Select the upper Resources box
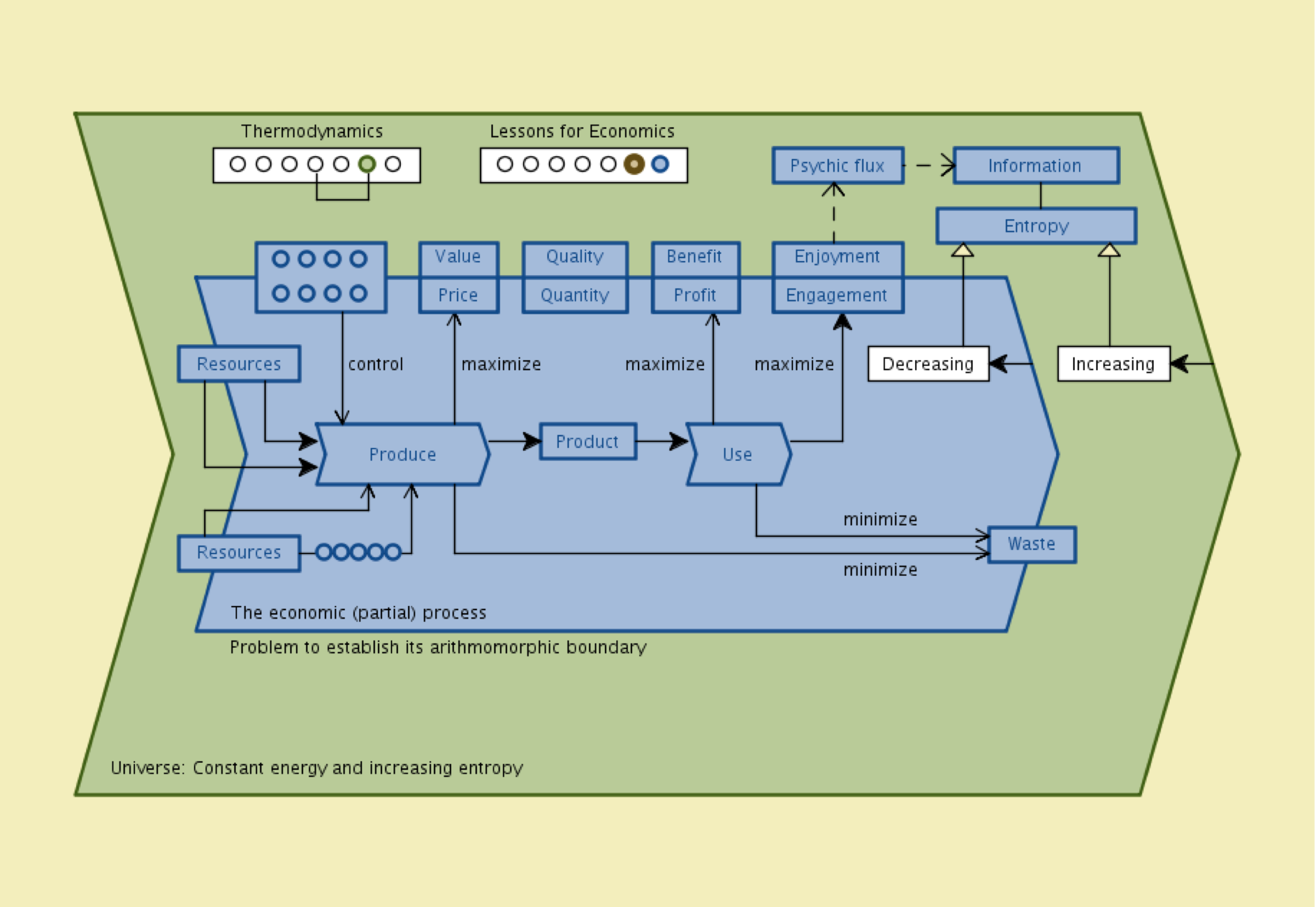The height and width of the screenshot is (907, 1316). point(239,364)
